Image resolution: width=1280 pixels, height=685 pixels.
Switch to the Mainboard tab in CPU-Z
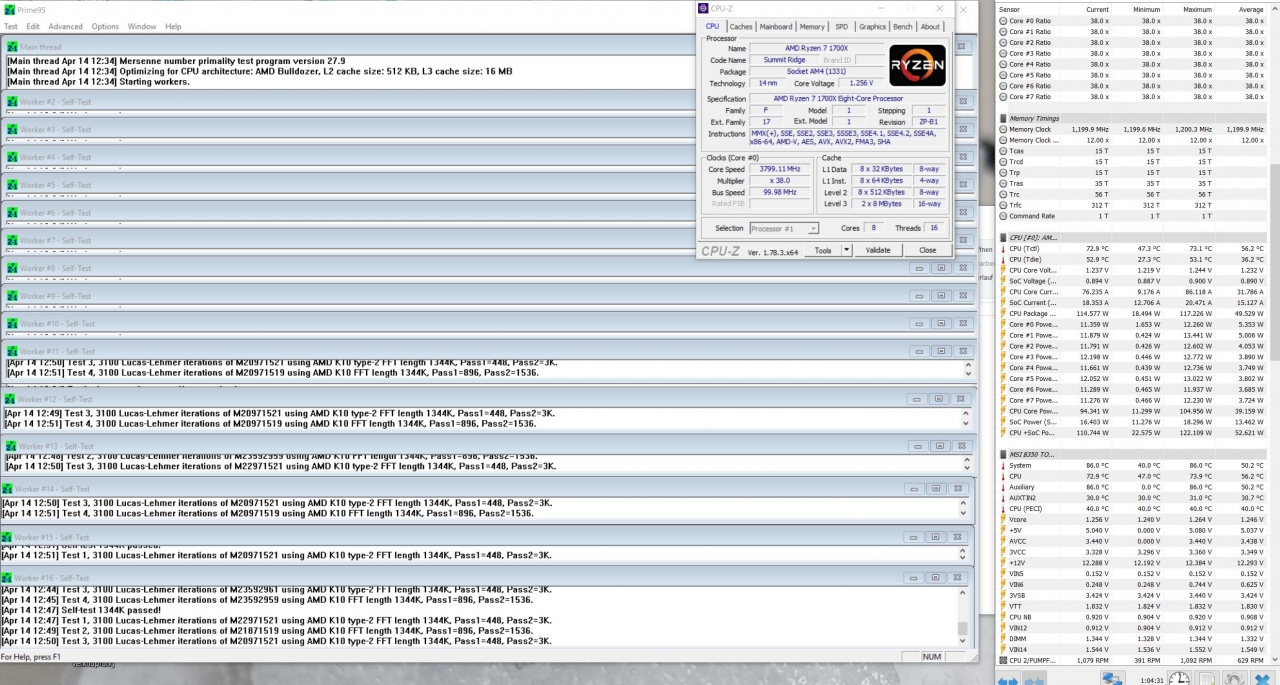[775, 27]
